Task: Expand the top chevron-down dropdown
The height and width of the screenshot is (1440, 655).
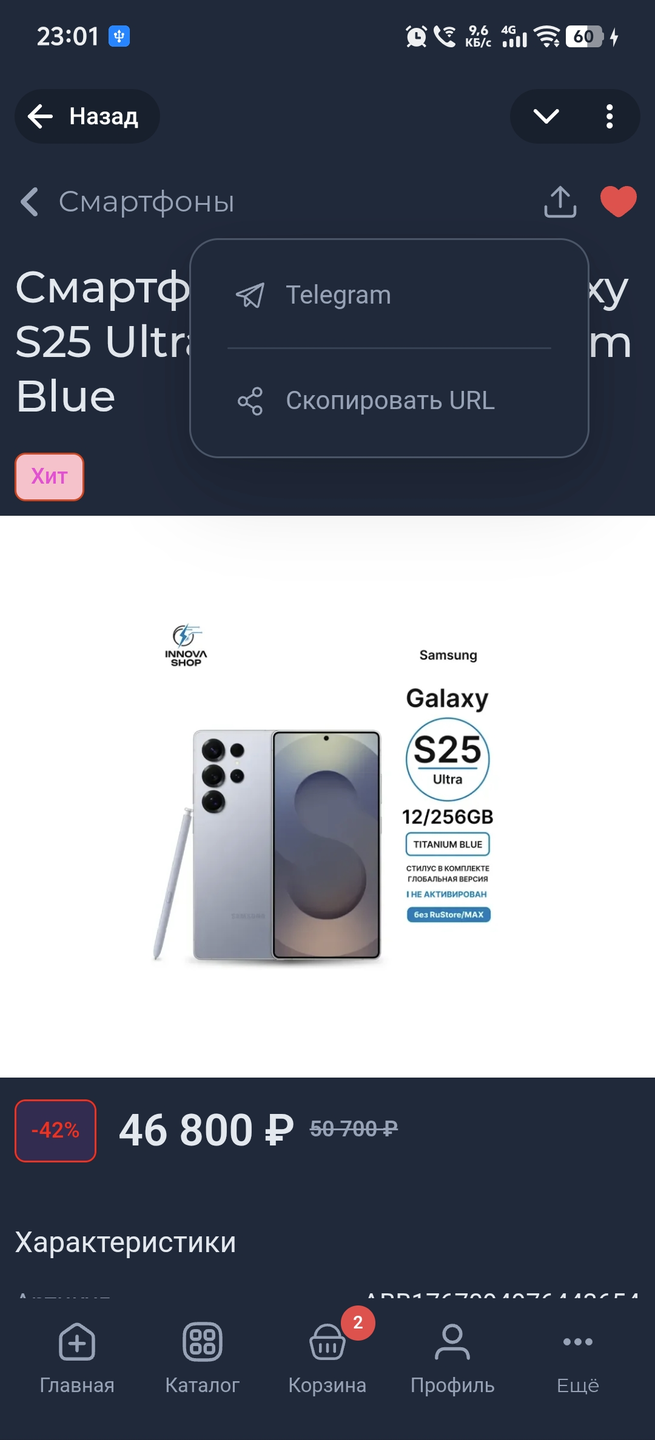Action: (x=546, y=117)
